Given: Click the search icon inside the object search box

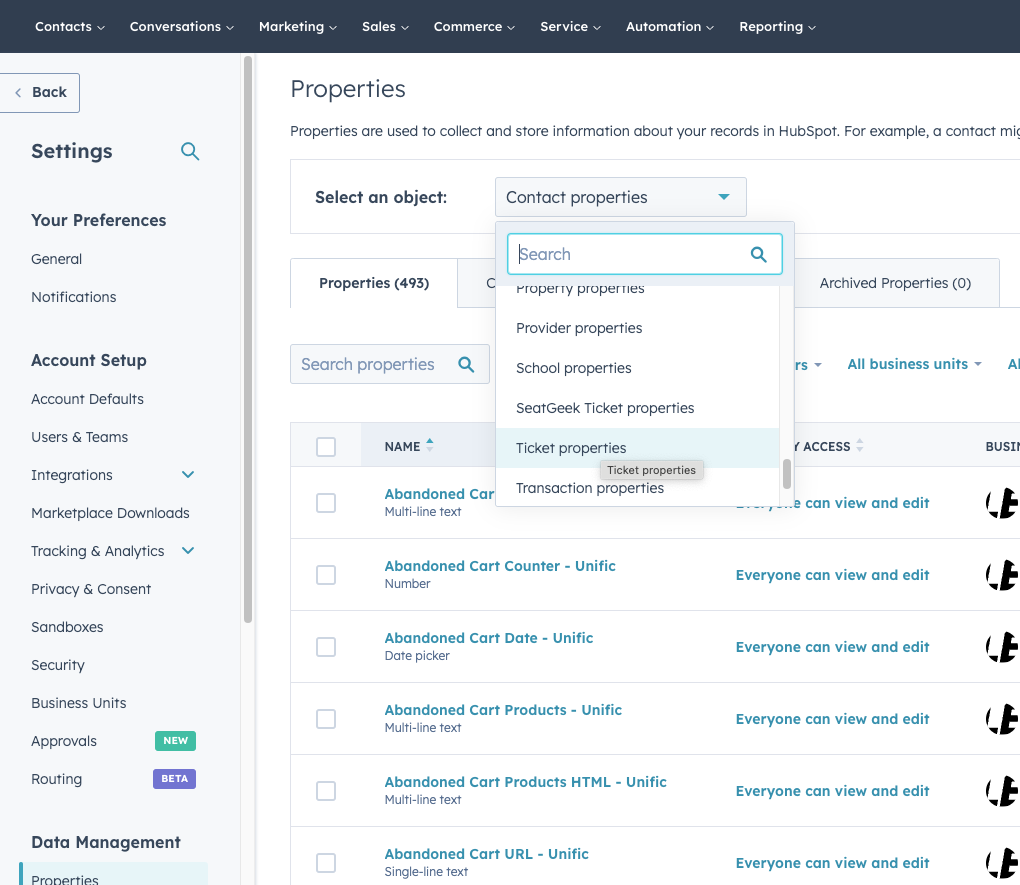Looking at the screenshot, I should (759, 255).
